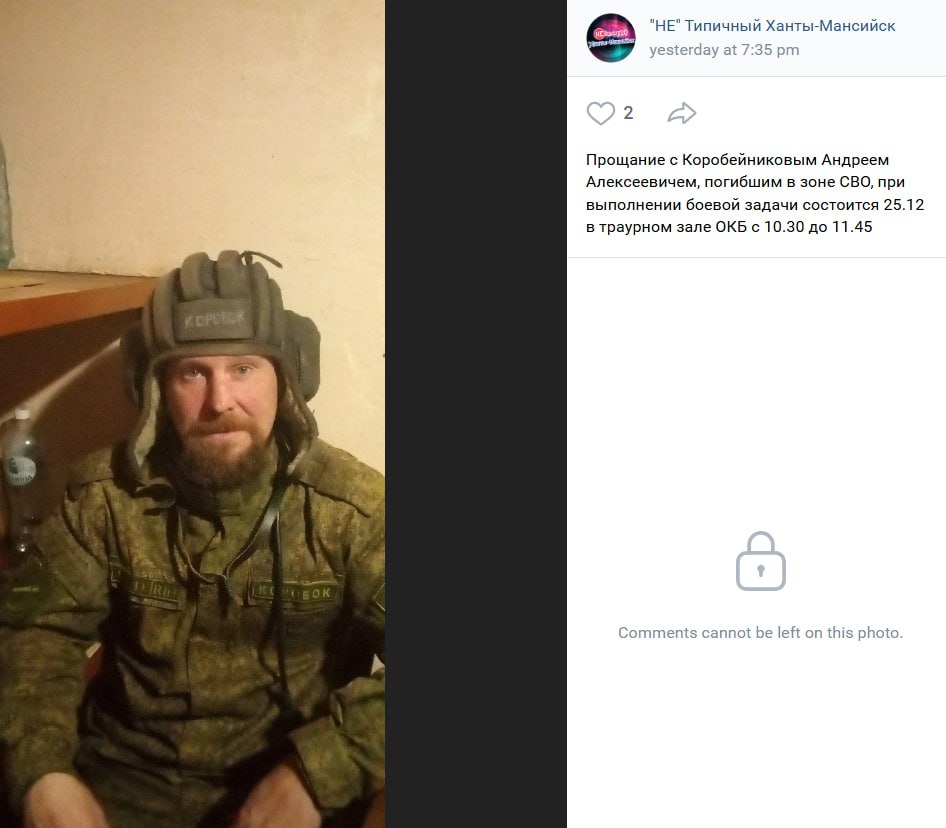
Task: Click the helmet name patch in photo
Action: pos(214,319)
